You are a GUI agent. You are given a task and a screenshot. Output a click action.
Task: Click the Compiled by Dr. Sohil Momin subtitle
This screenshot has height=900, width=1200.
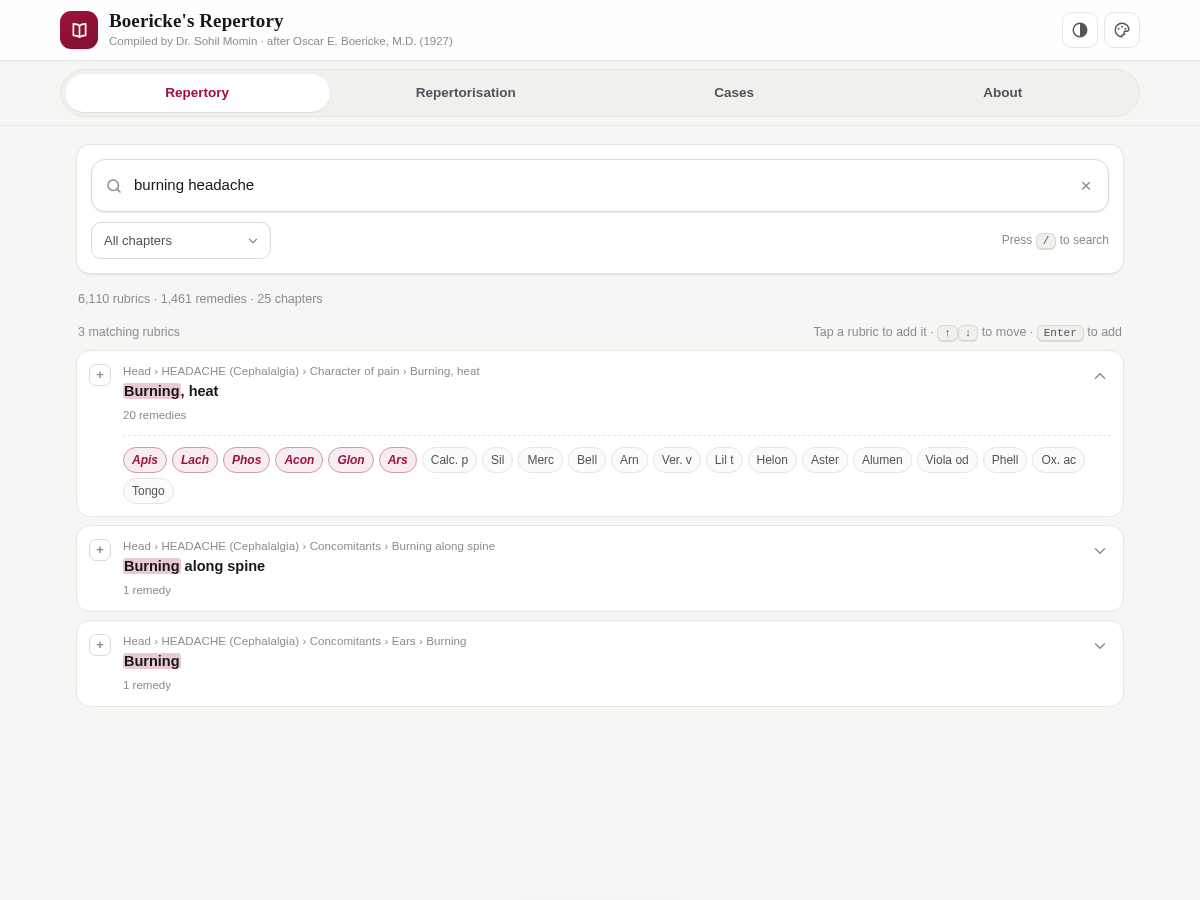coord(281,41)
